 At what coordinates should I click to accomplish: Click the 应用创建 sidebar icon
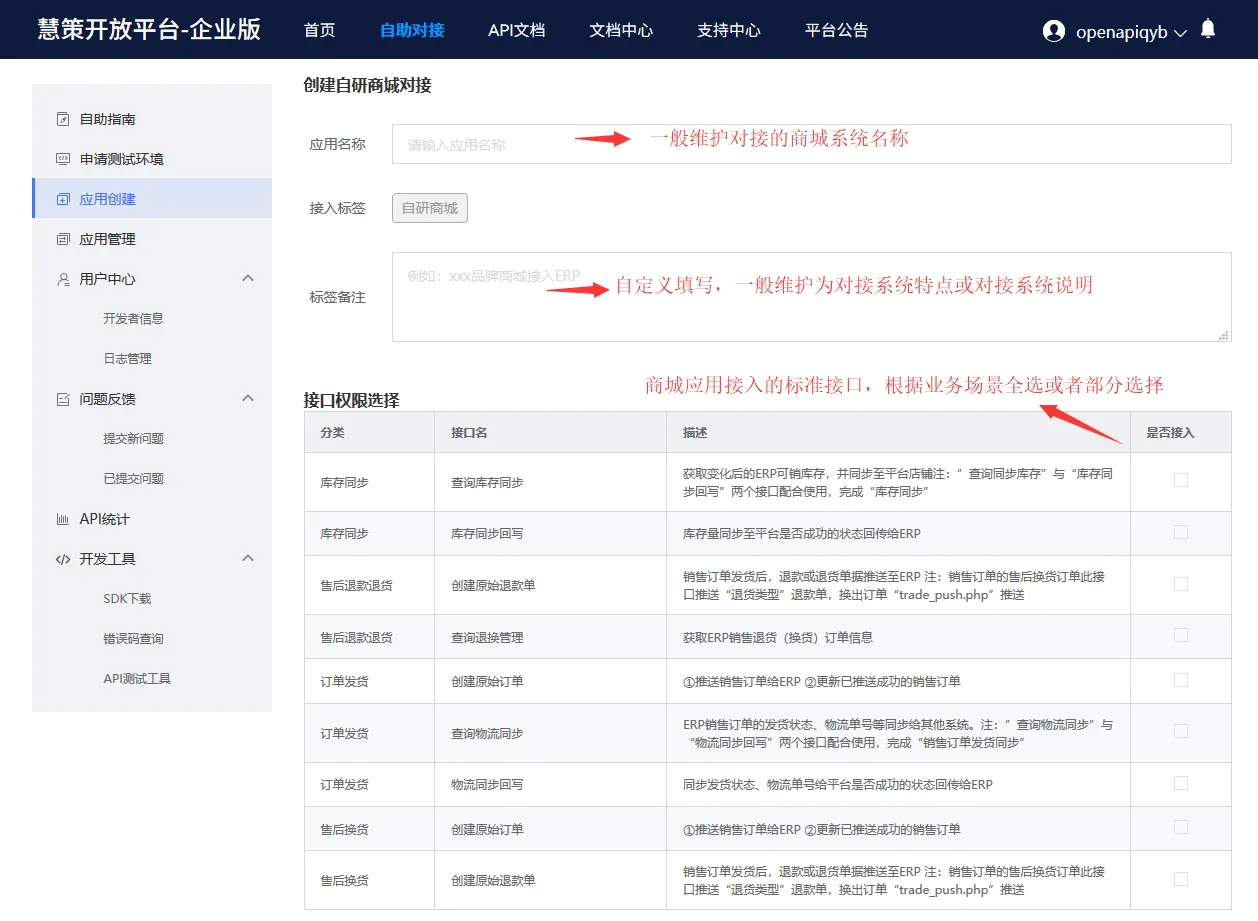click(x=63, y=199)
